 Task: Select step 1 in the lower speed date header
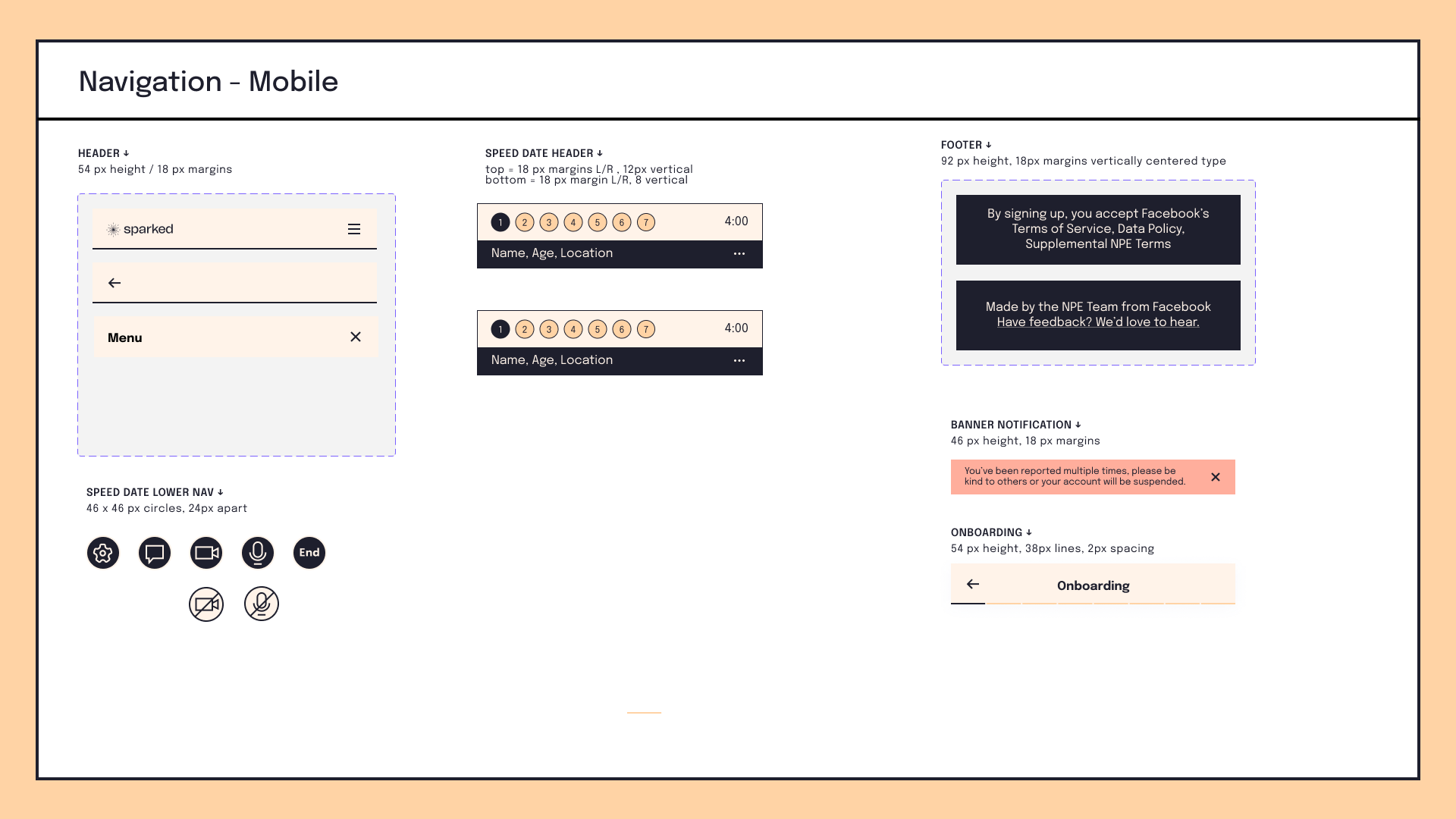(500, 329)
